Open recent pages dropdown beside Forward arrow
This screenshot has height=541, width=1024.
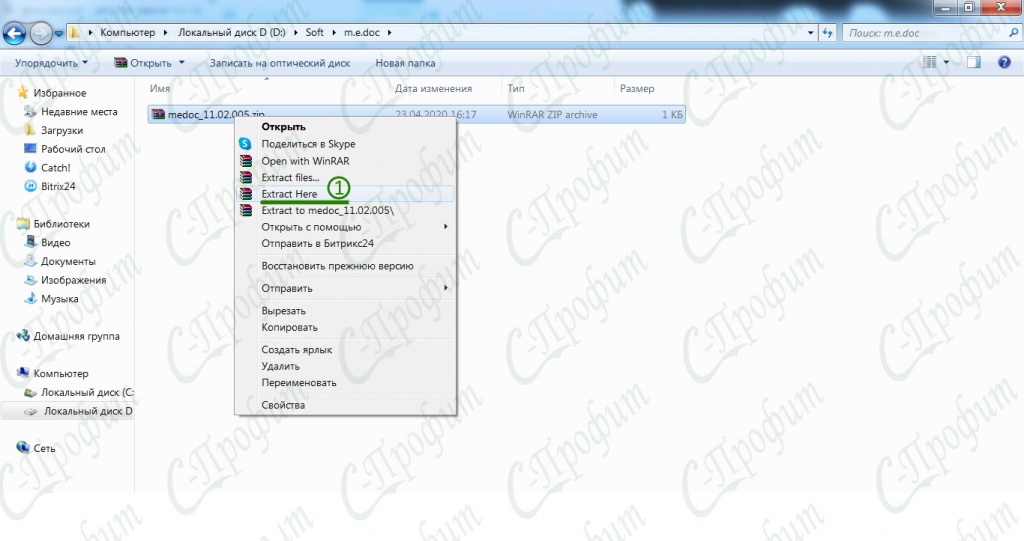(59, 33)
